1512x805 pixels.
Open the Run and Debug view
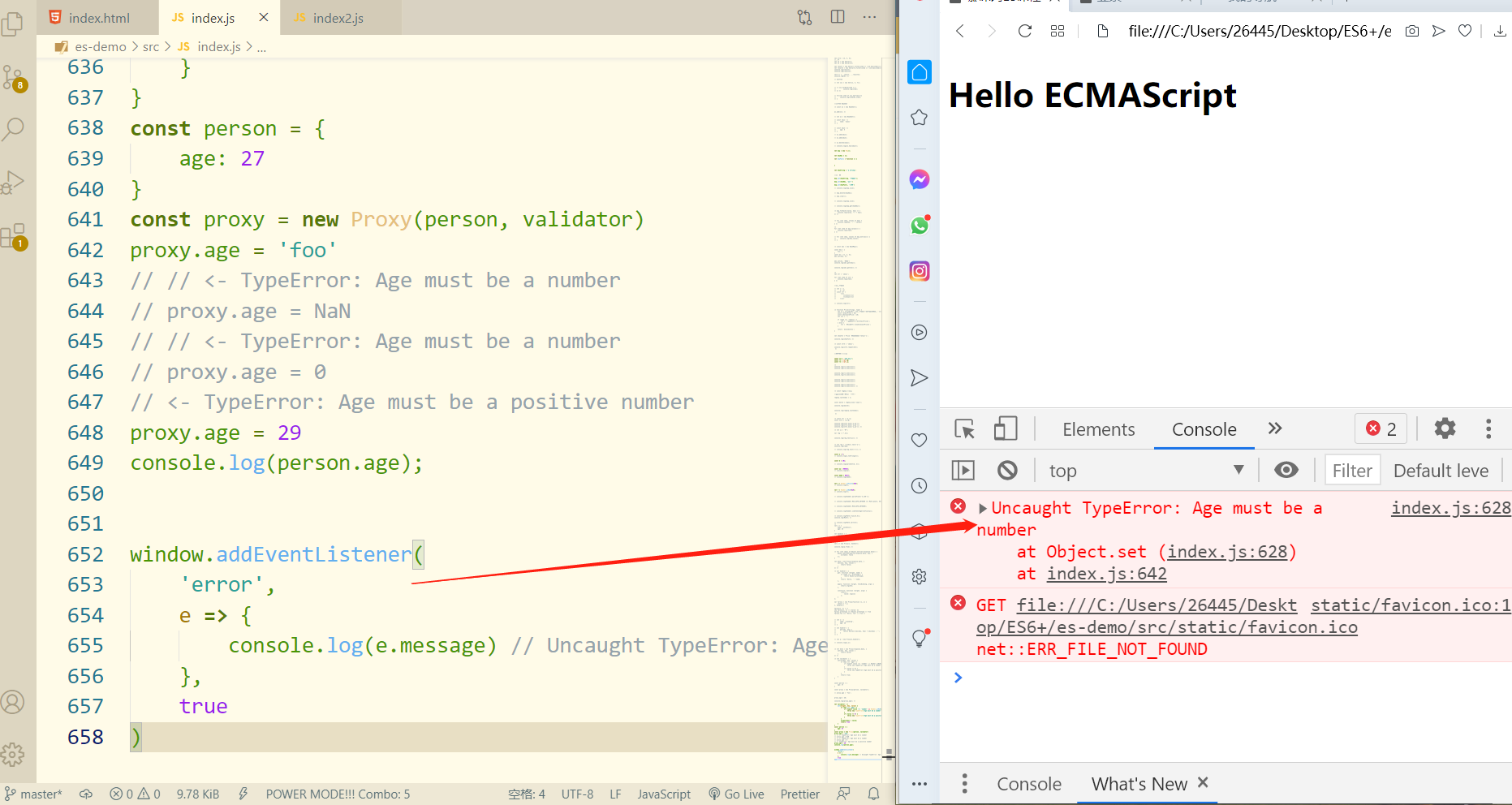tap(12, 183)
